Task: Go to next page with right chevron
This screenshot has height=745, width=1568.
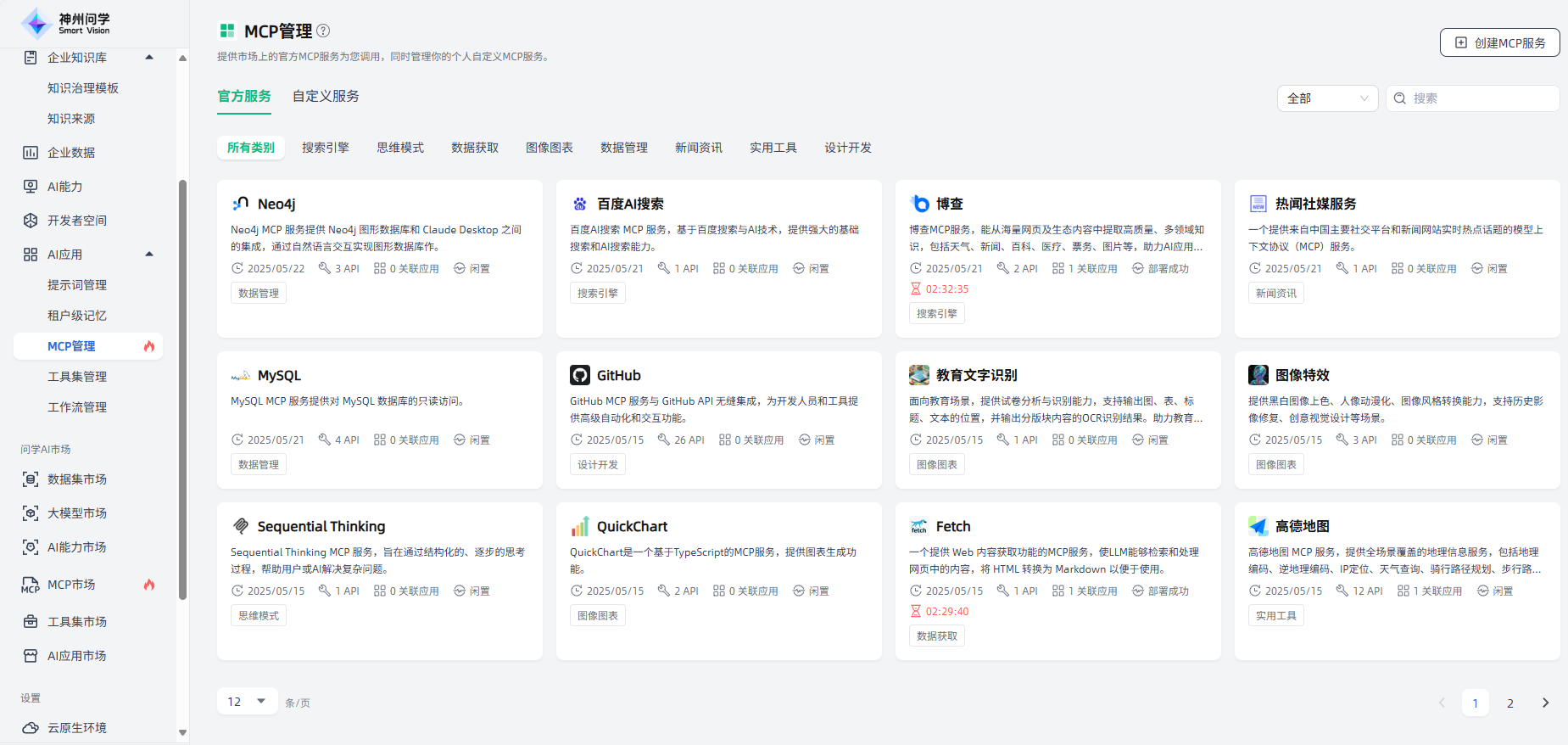Action: [1545, 703]
